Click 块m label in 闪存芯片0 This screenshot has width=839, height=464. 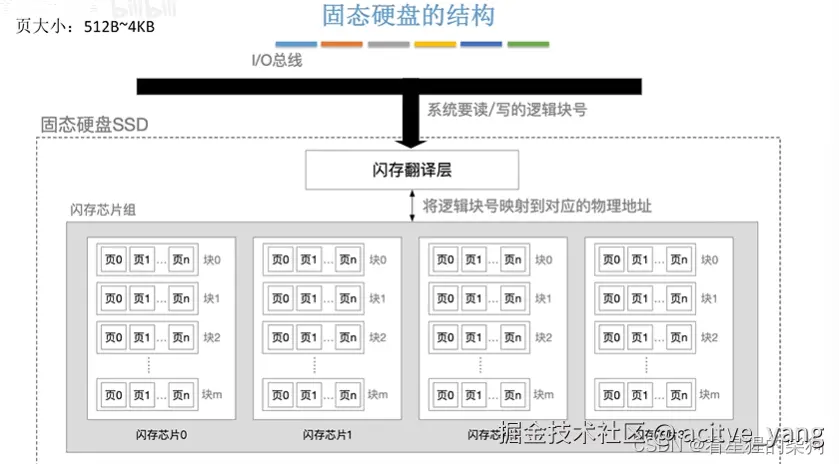click(212, 395)
